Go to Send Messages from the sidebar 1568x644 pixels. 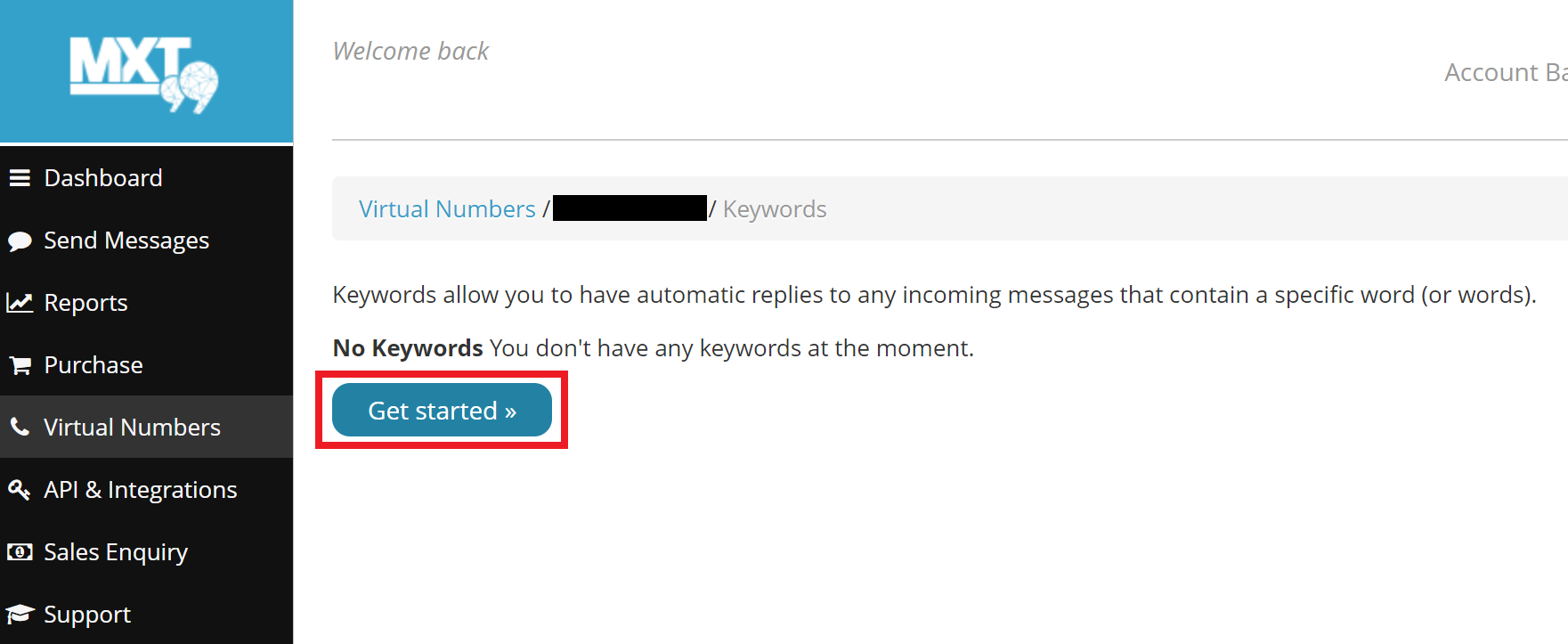126,240
